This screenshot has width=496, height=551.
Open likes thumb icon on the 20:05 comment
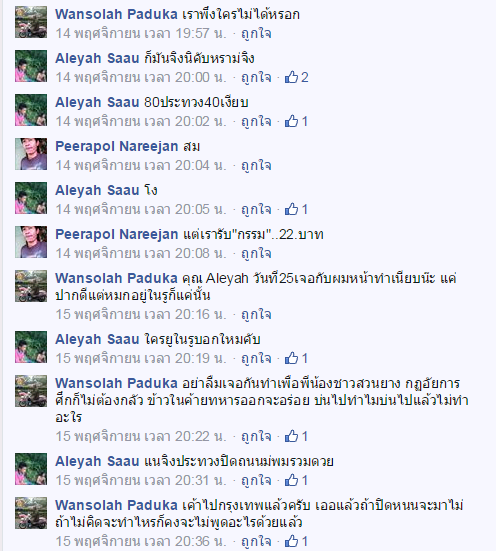pos(291,209)
